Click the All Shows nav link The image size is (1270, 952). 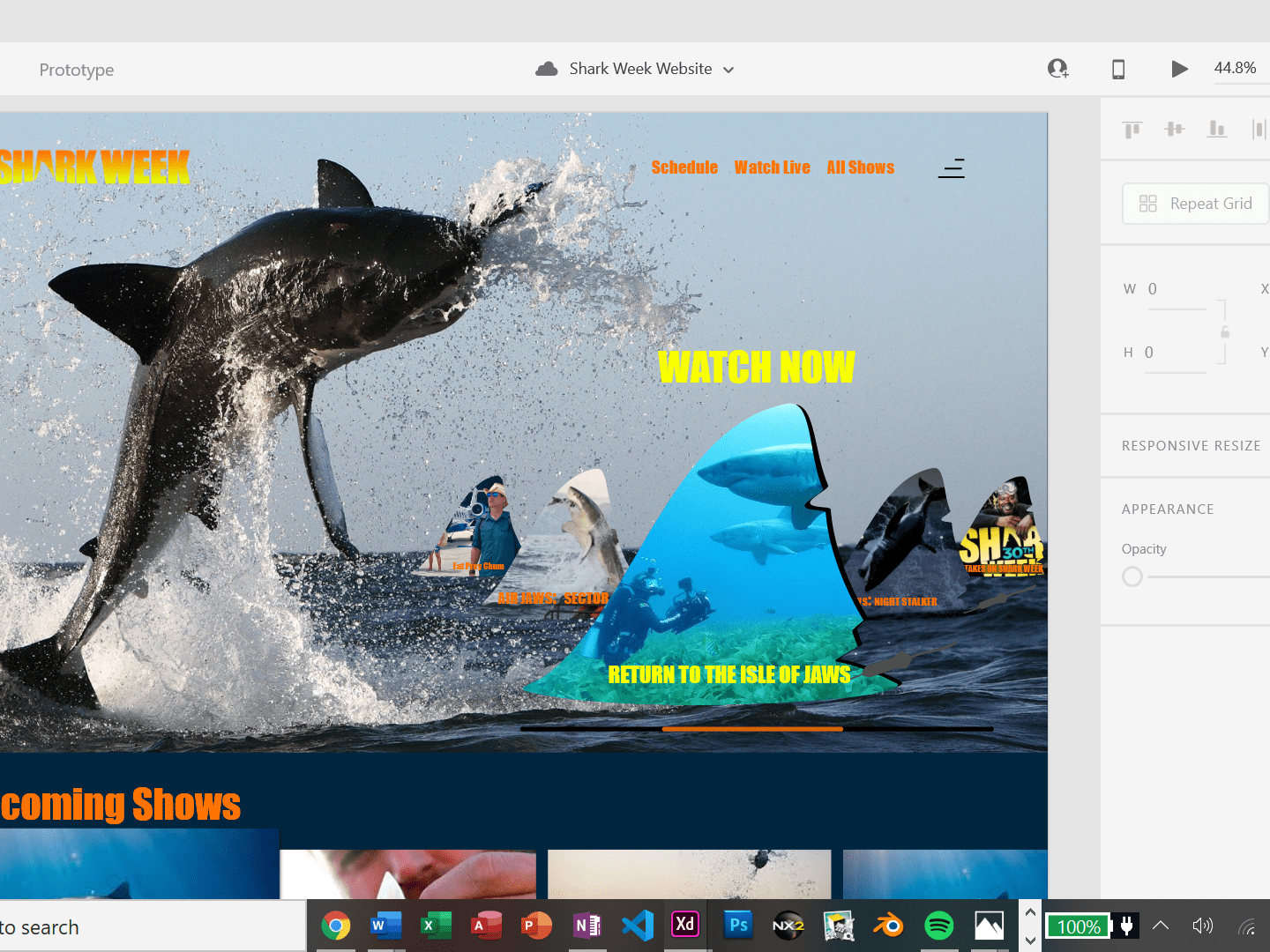tap(860, 167)
